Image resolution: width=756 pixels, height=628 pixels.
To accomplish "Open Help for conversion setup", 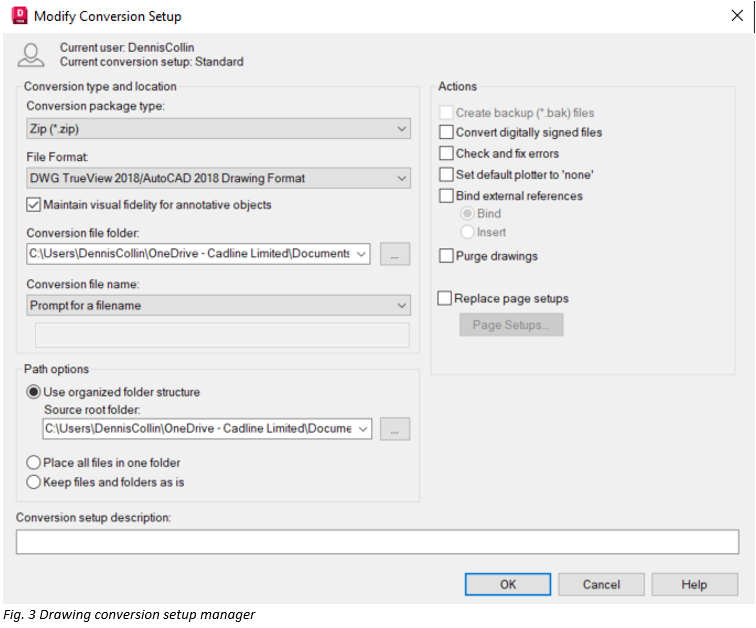I will [694, 585].
